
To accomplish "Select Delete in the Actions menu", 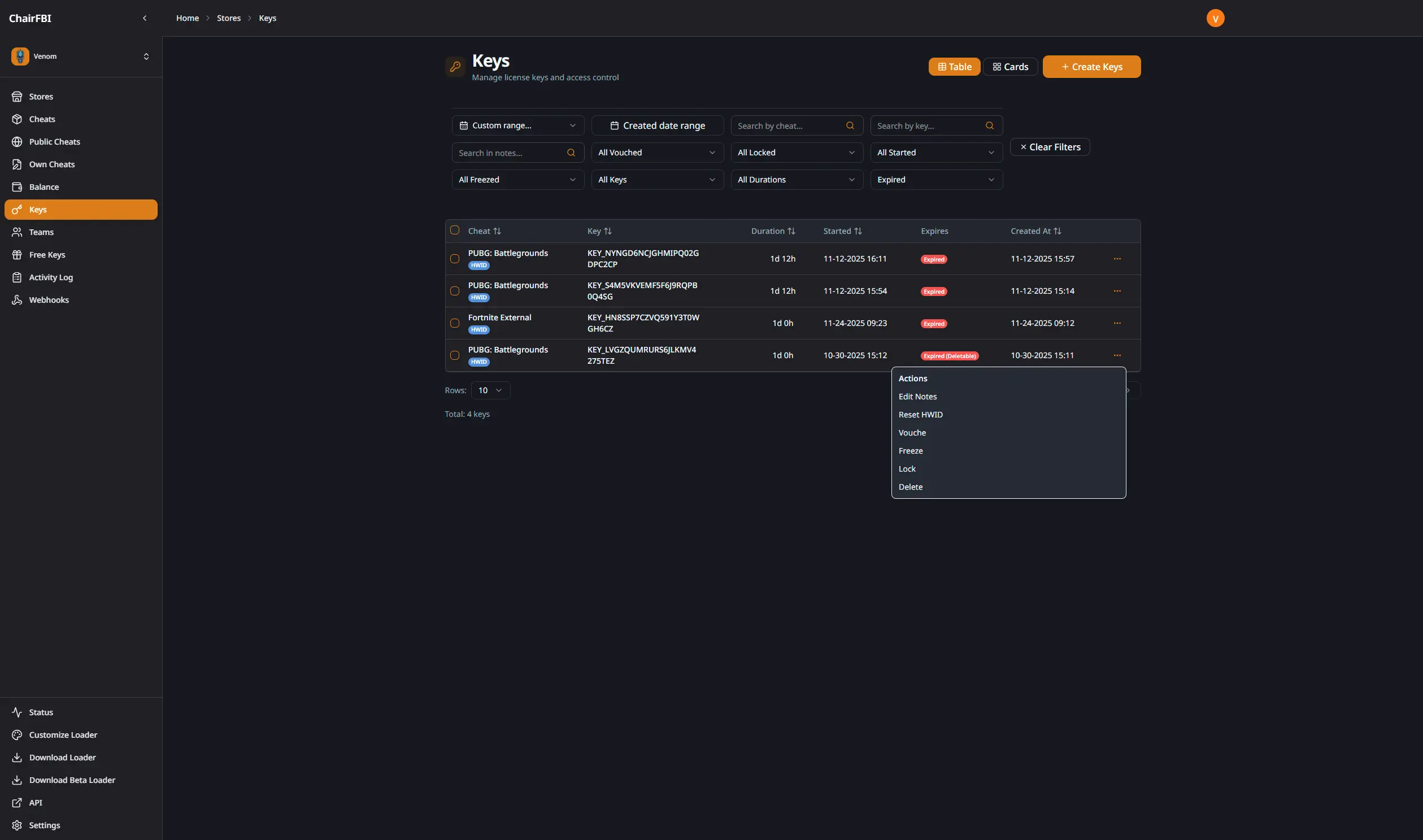I will [x=910, y=487].
